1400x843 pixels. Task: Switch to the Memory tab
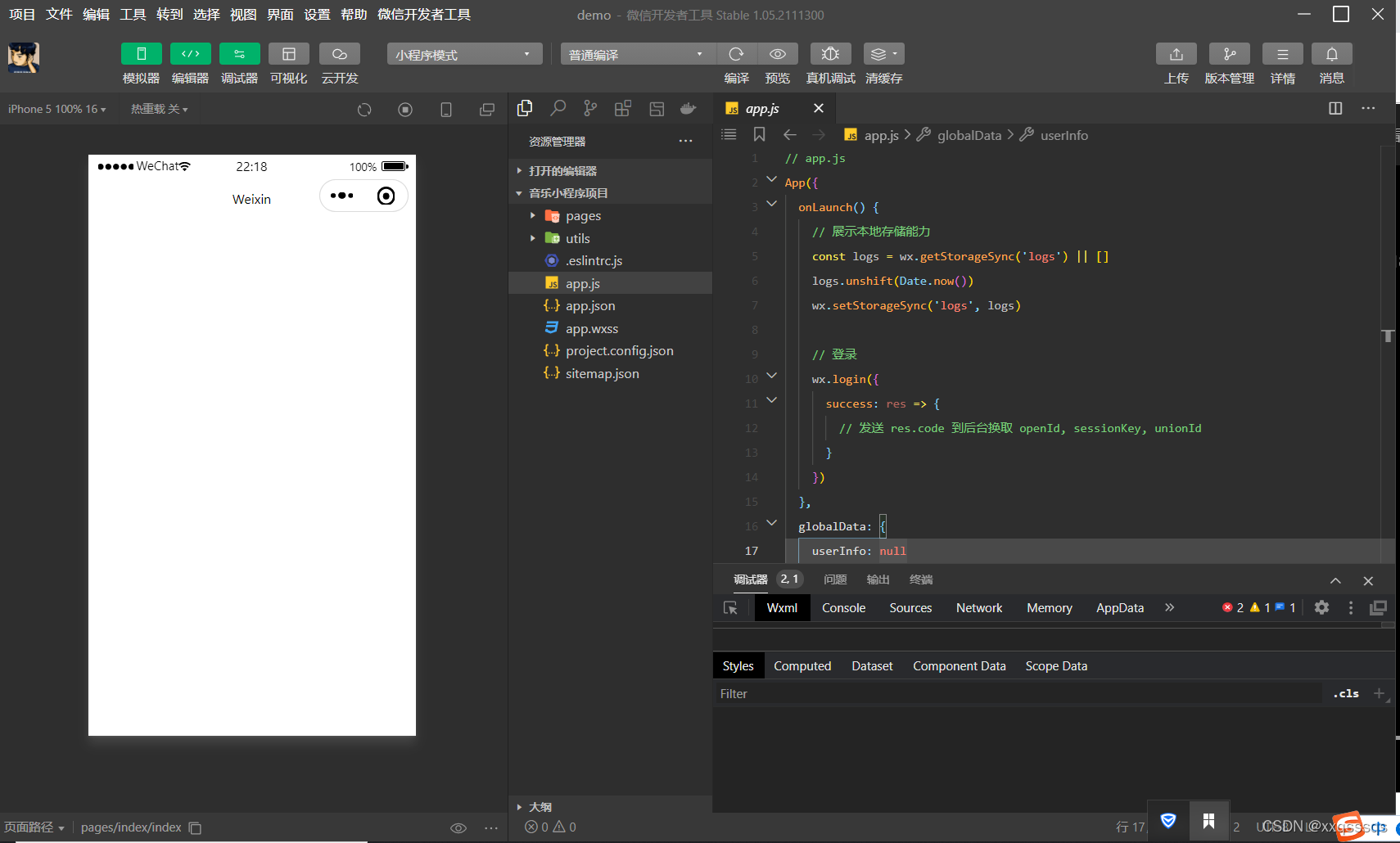point(1049,607)
